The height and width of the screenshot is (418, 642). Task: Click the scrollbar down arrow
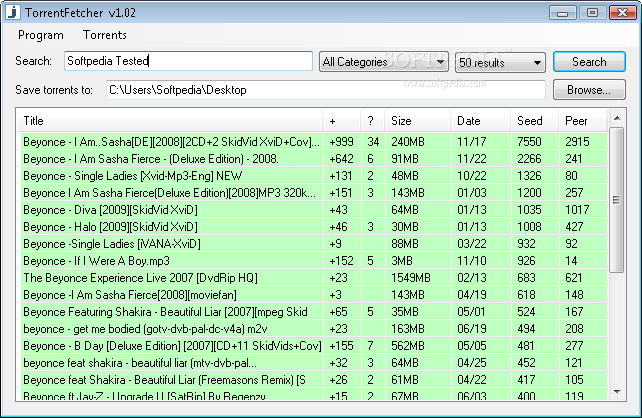617,392
